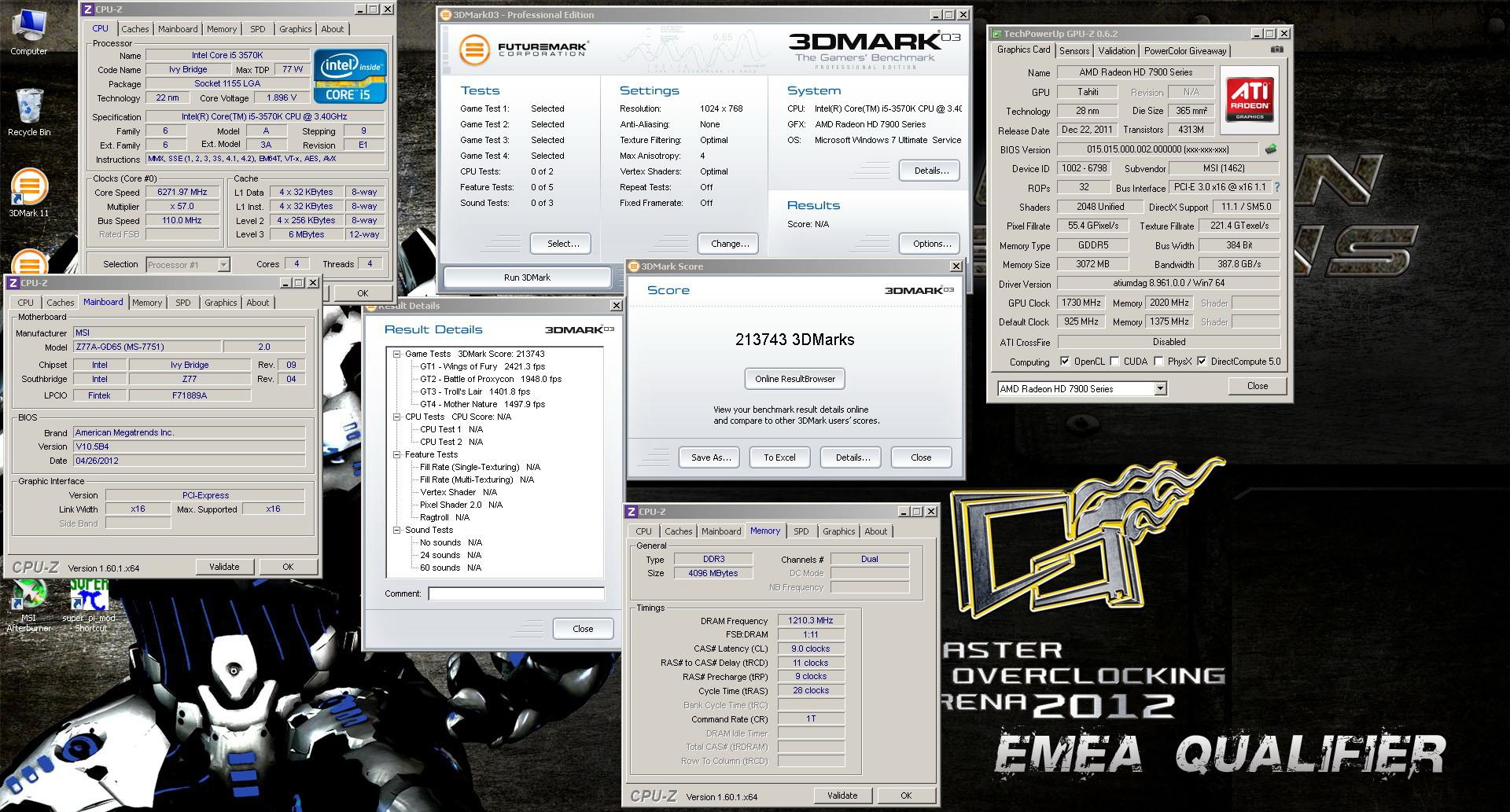Open the super_pi_mod shortcut icon
Viewport: 1510px width, 812px height.
coord(89,605)
